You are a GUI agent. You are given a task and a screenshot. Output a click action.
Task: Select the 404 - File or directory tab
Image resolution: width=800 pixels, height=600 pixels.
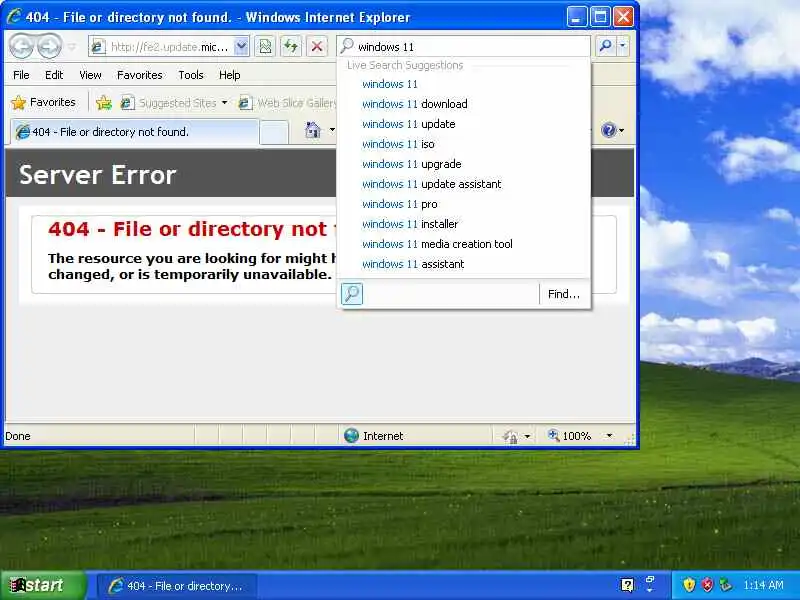(135, 132)
